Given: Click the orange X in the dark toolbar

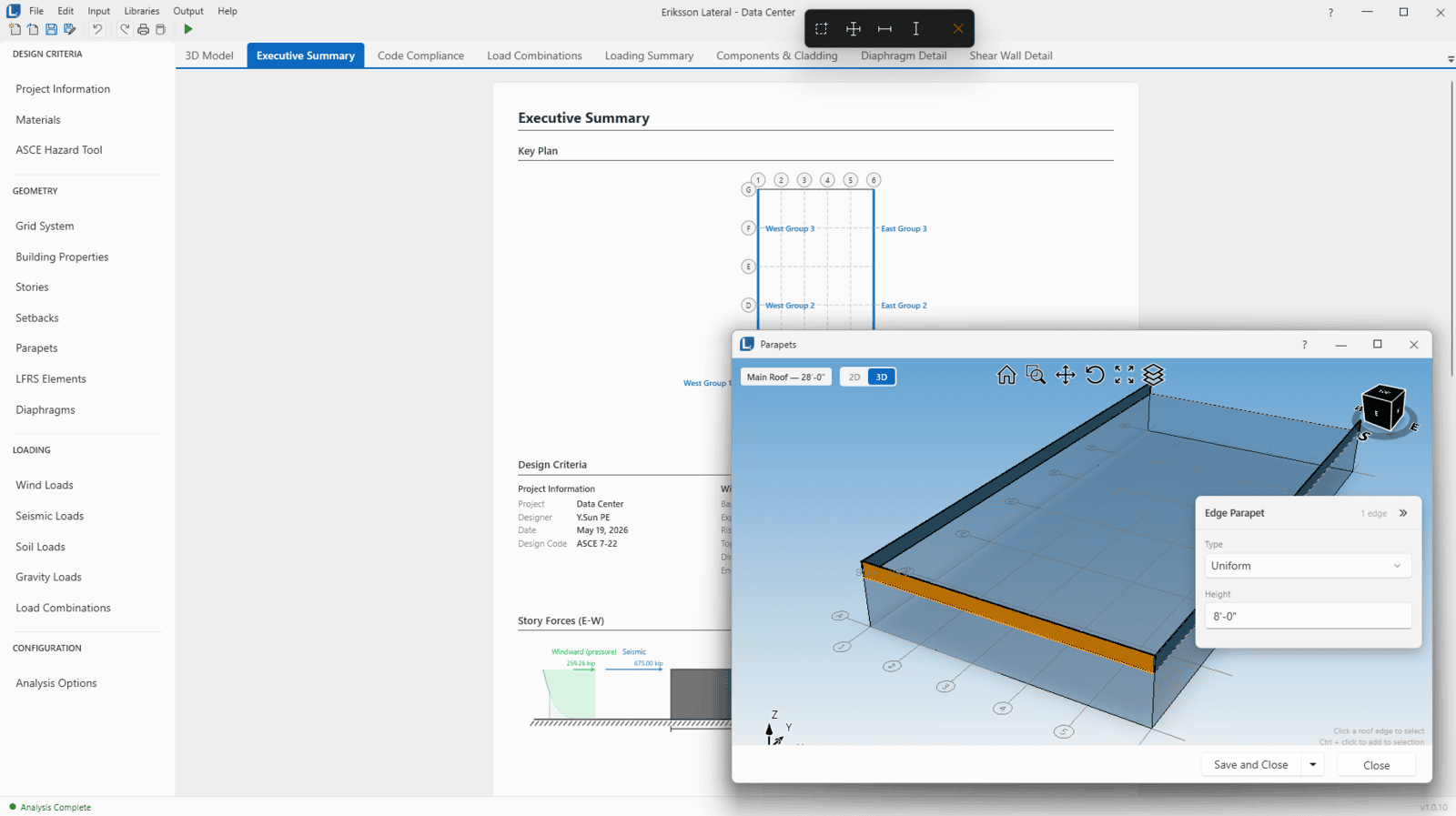Looking at the screenshot, I should coord(958,29).
